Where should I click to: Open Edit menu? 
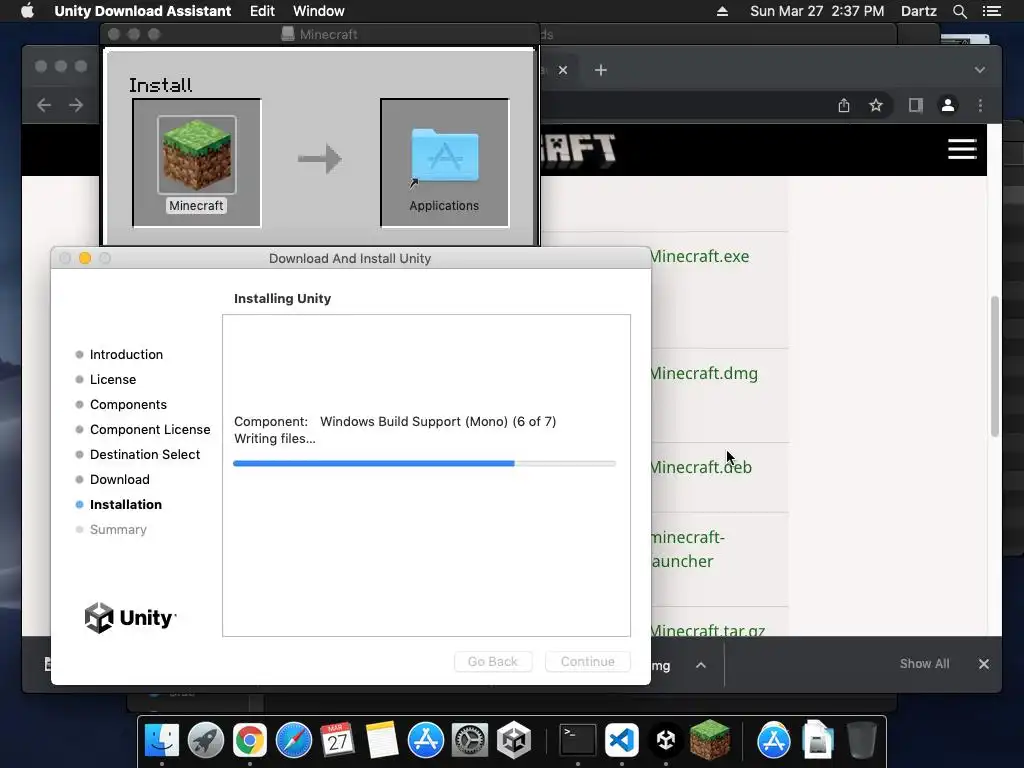[x=262, y=11]
